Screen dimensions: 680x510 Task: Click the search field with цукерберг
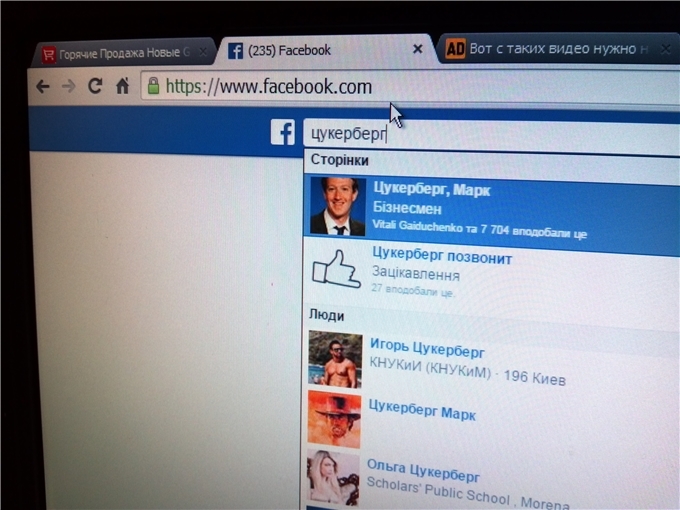491,135
